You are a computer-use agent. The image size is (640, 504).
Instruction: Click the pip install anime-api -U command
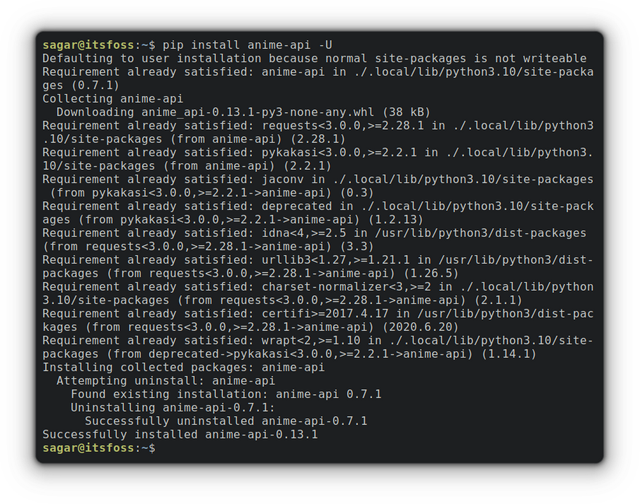click(x=247, y=45)
